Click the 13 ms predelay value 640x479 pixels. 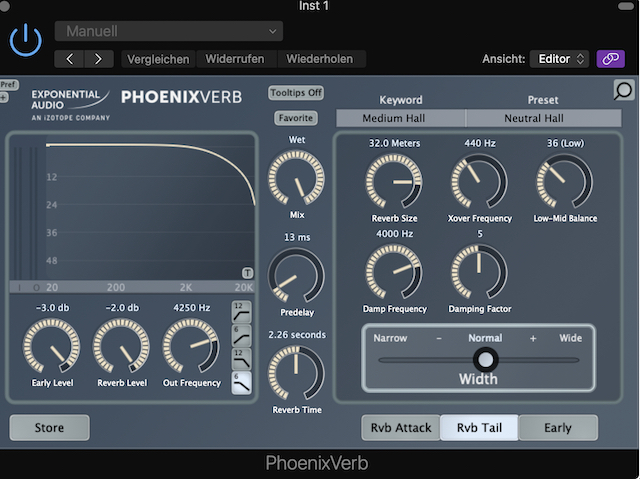(297, 237)
